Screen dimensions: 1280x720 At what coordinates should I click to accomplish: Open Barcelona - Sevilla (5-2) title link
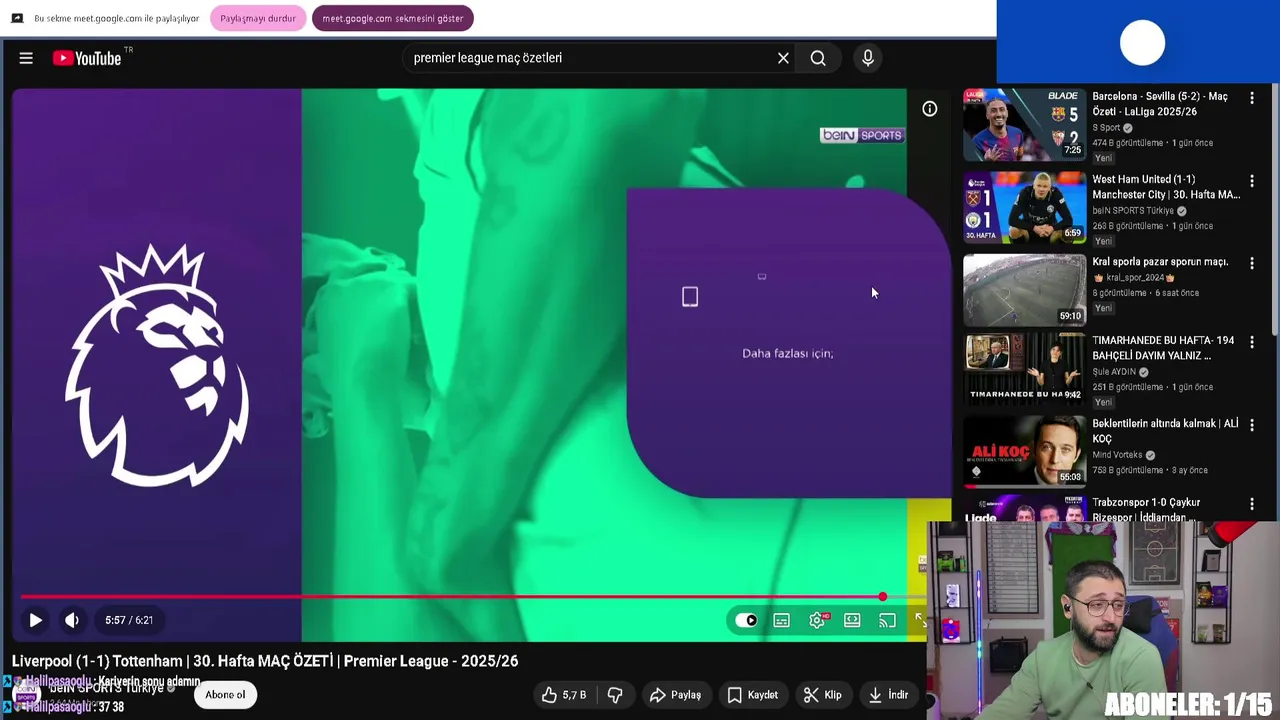(x=1160, y=104)
